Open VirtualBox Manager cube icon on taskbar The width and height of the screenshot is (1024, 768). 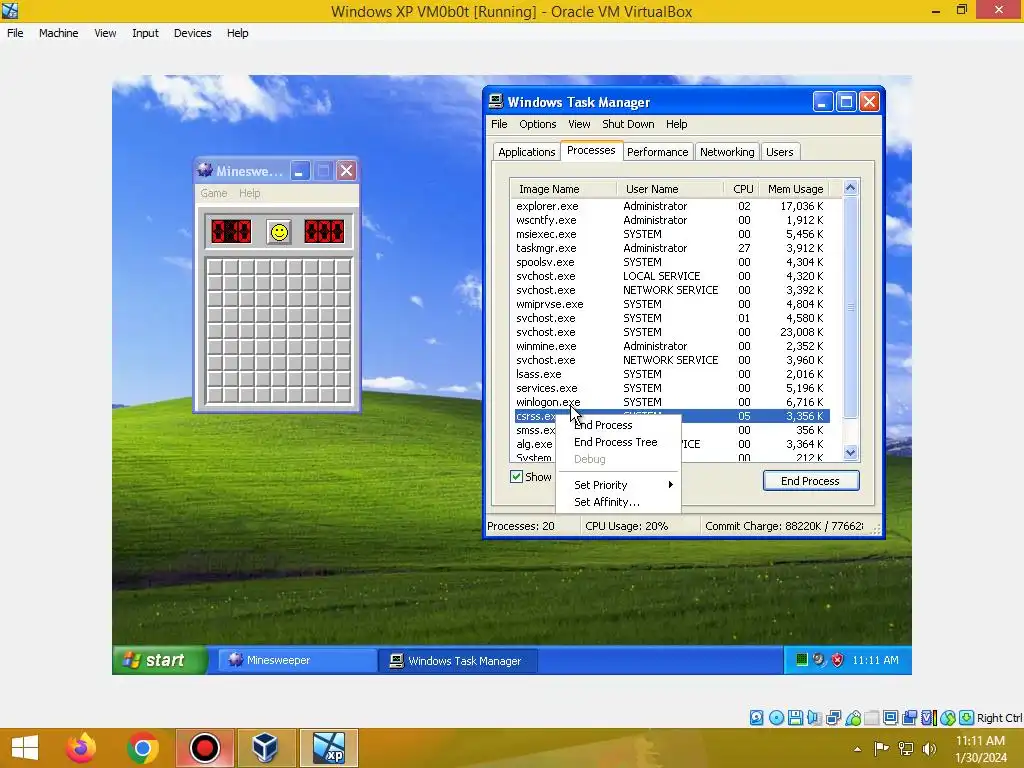coord(265,748)
